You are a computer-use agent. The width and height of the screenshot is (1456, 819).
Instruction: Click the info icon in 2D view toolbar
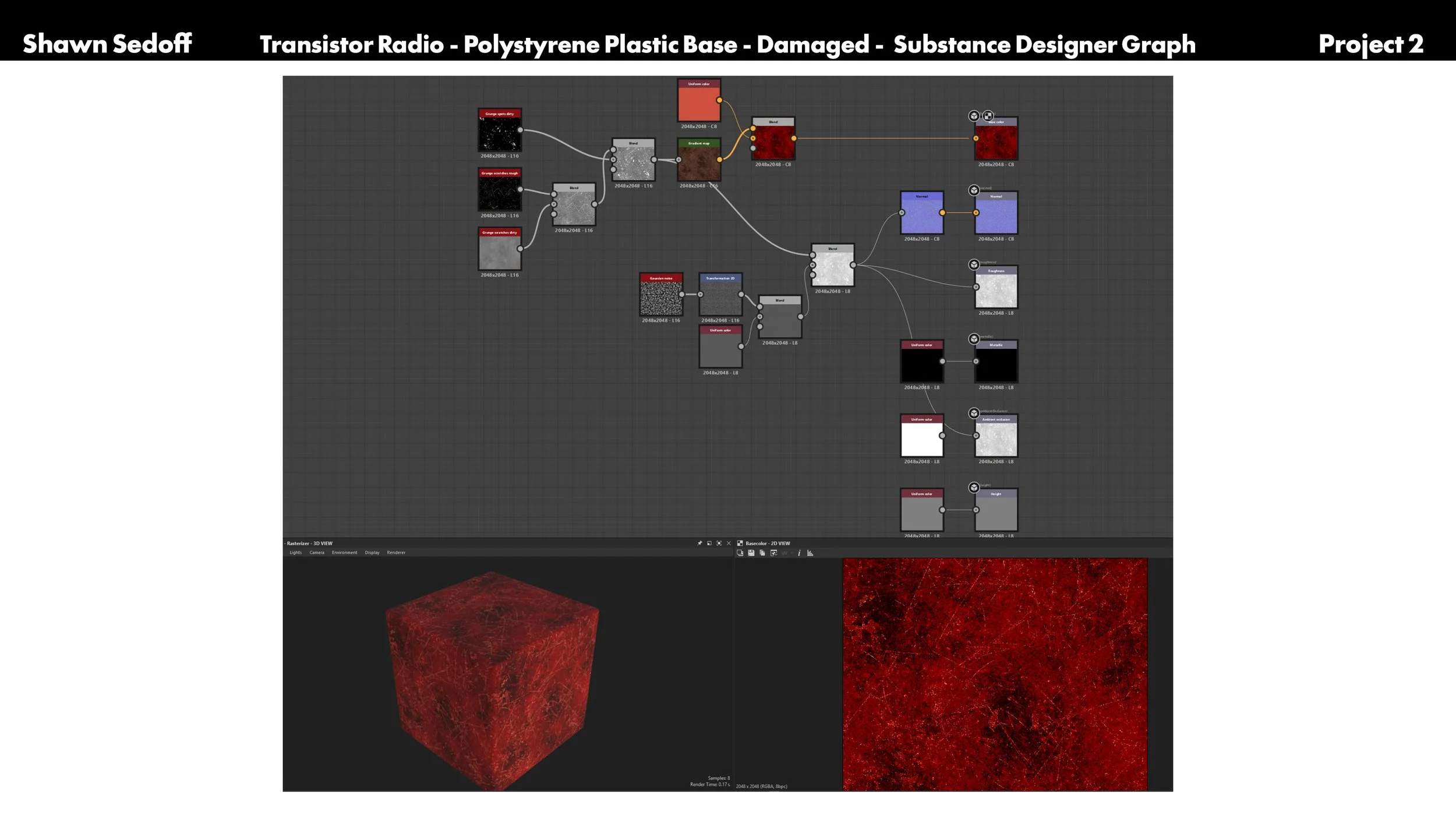pos(799,553)
